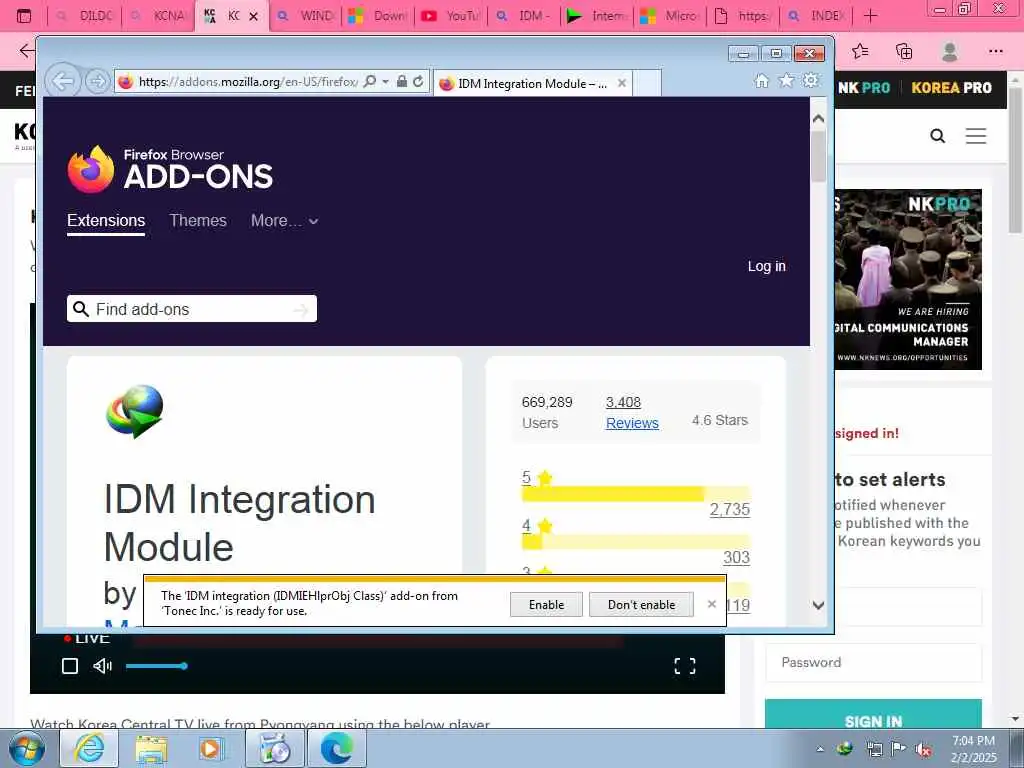Click the 303 four-star count link

pos(736,557)
